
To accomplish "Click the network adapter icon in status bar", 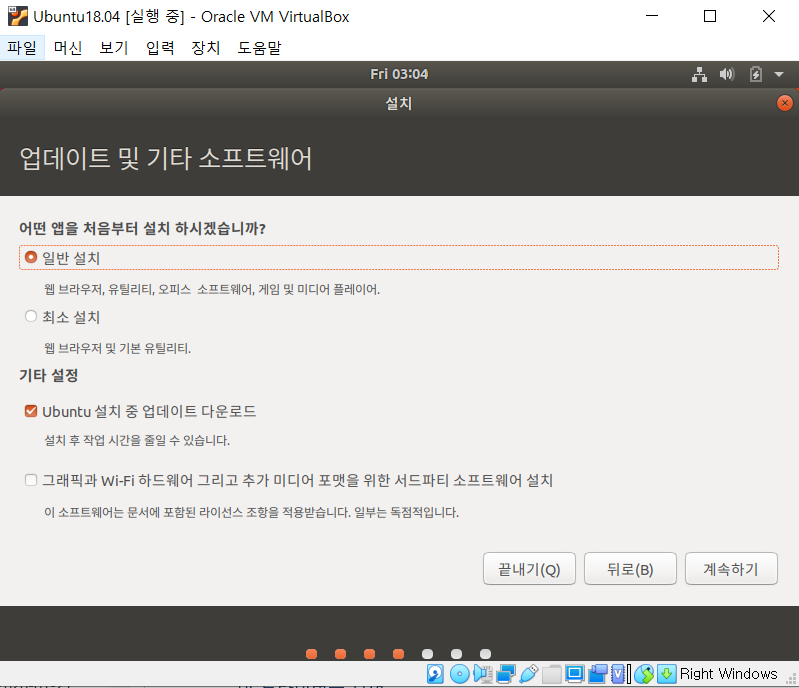I will [505, 674].
